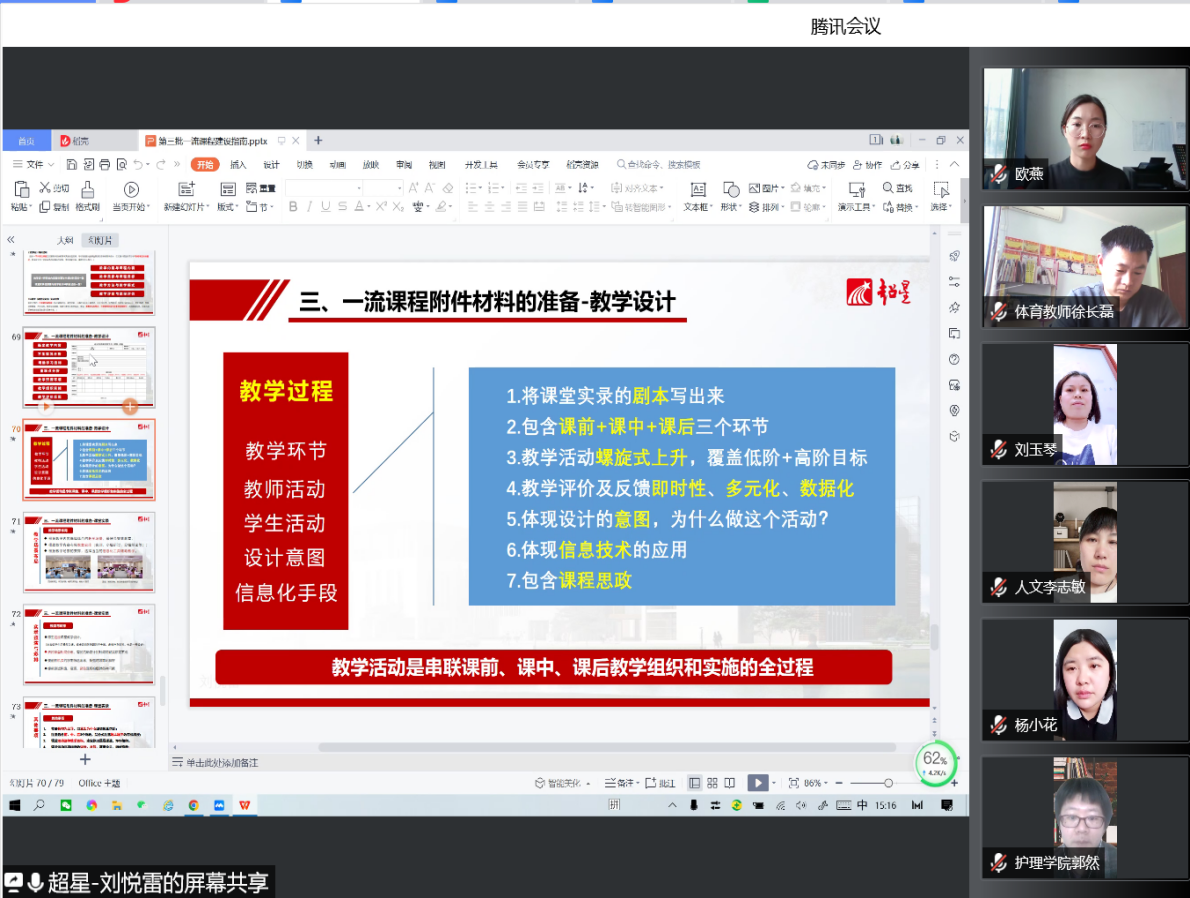Toggle Bold text formatting
This screenshot has width=1190, height=898.
[293, 207]
